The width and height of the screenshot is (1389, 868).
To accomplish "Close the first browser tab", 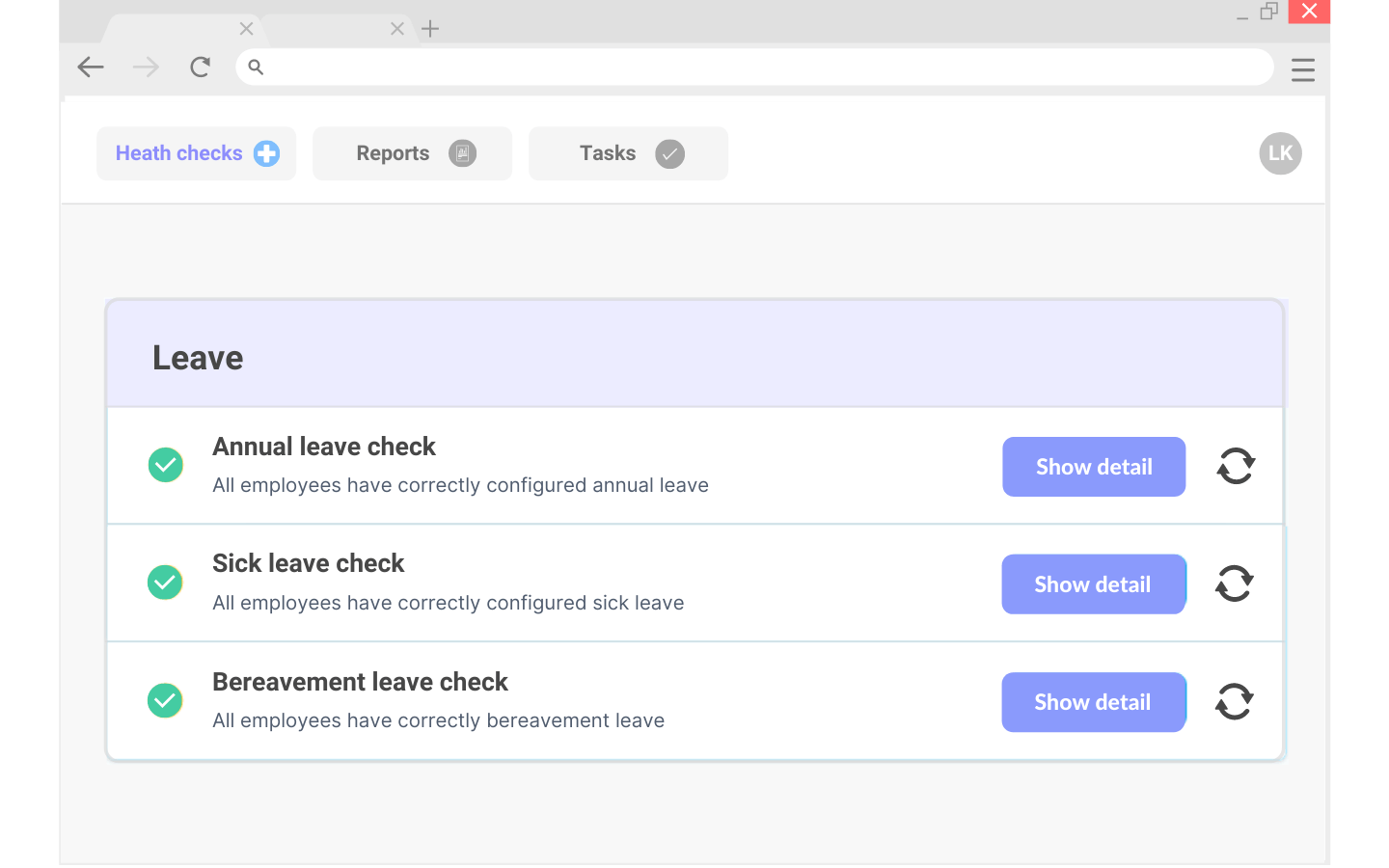I will pyautogui.click(x=247, y=29).
